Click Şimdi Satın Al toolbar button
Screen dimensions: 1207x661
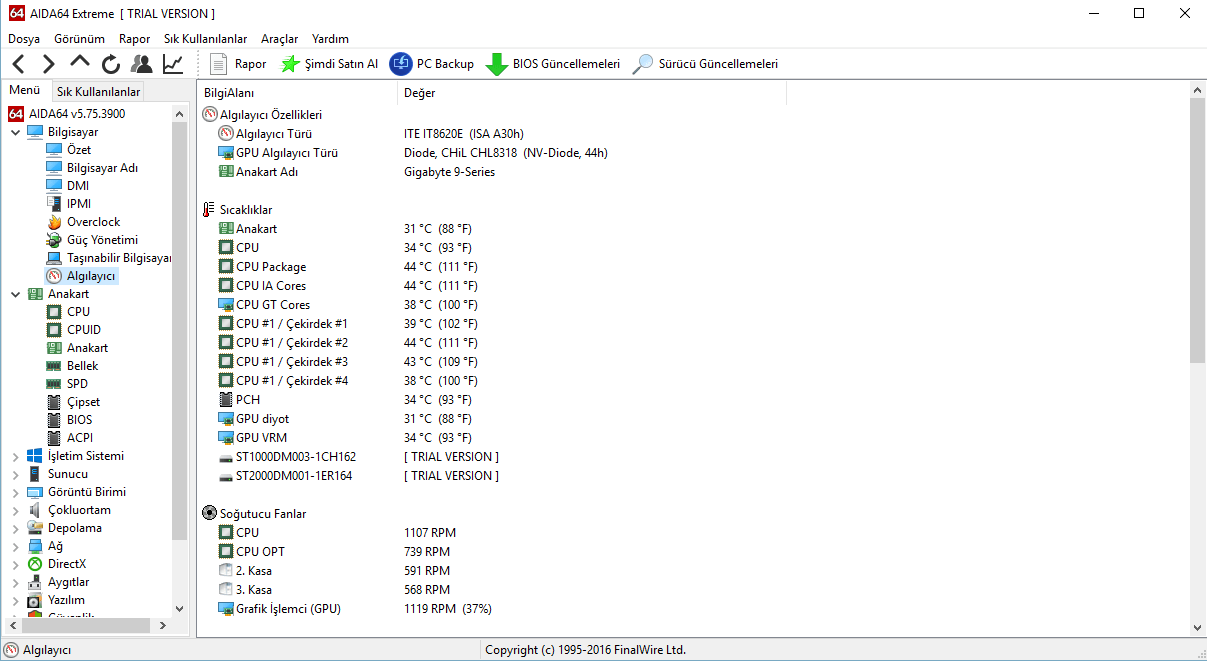coord(329,64)
